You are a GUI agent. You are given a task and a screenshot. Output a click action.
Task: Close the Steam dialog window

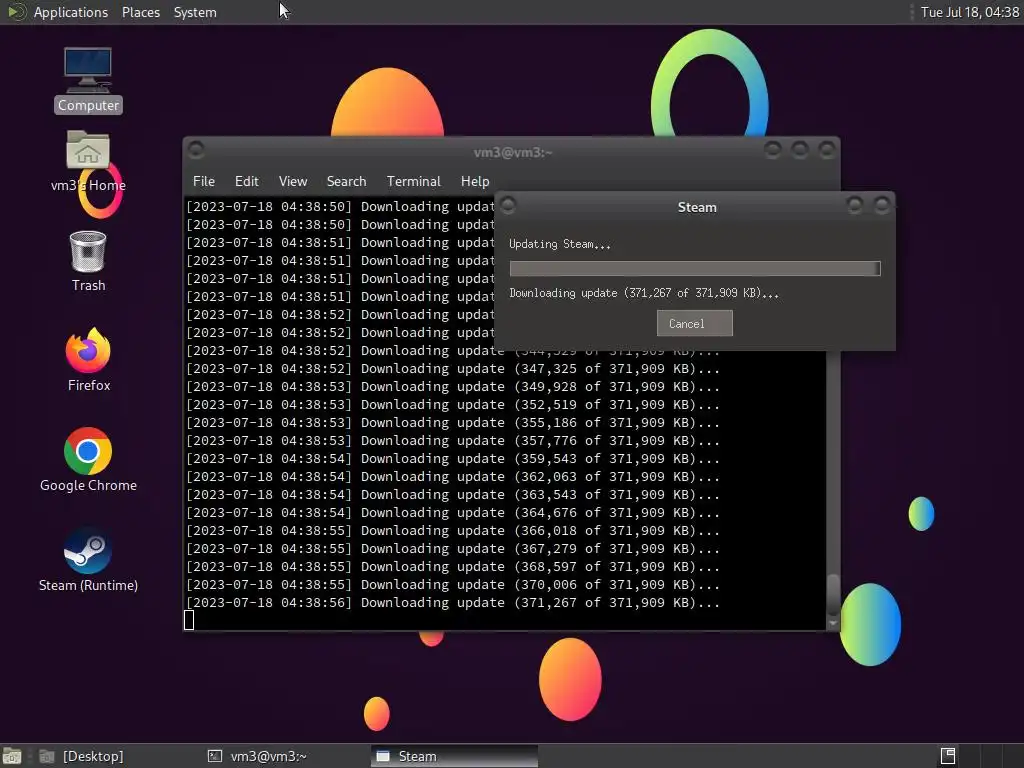[882, 206]
